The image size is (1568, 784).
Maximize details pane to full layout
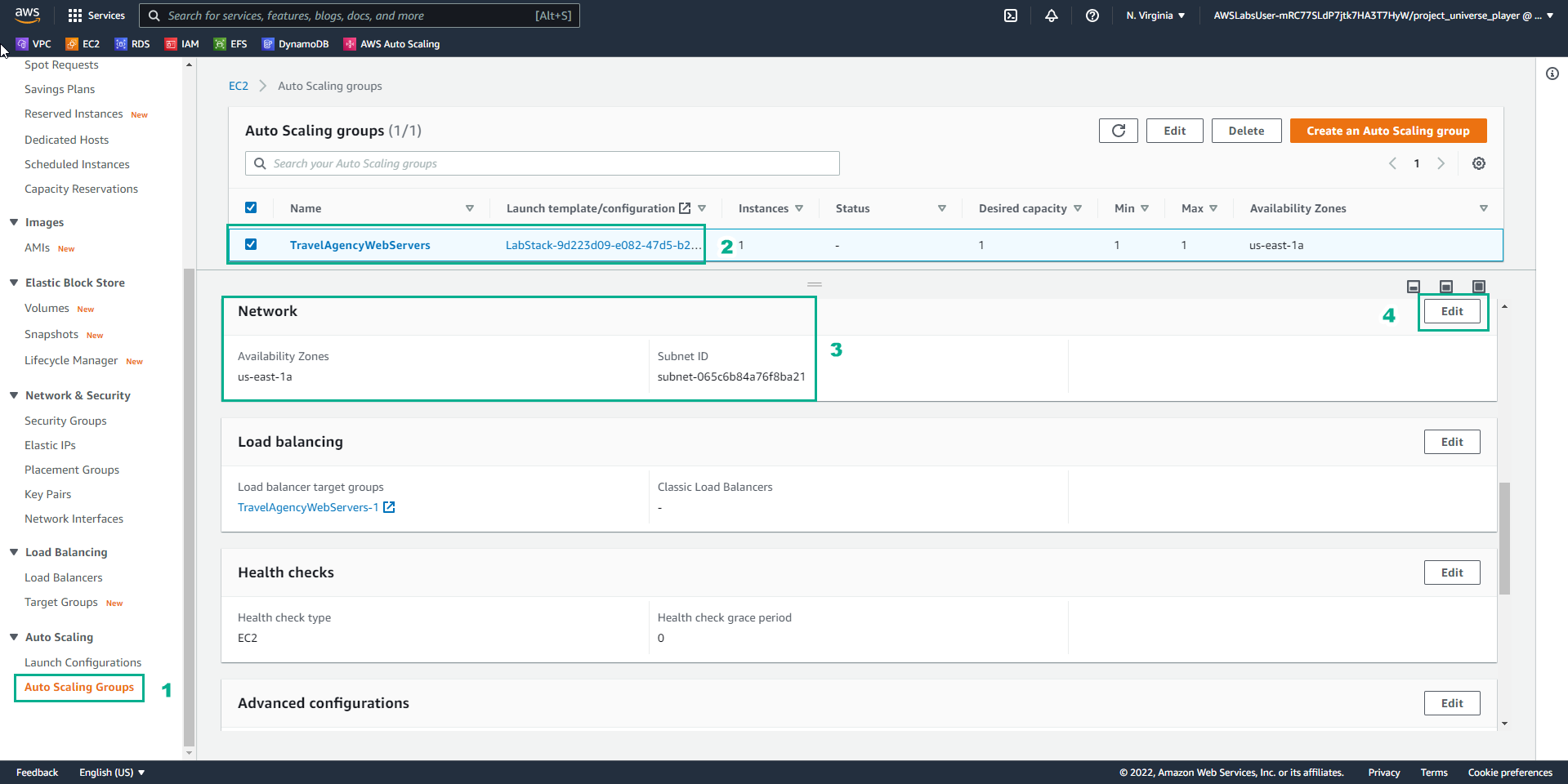[1479, 287]
